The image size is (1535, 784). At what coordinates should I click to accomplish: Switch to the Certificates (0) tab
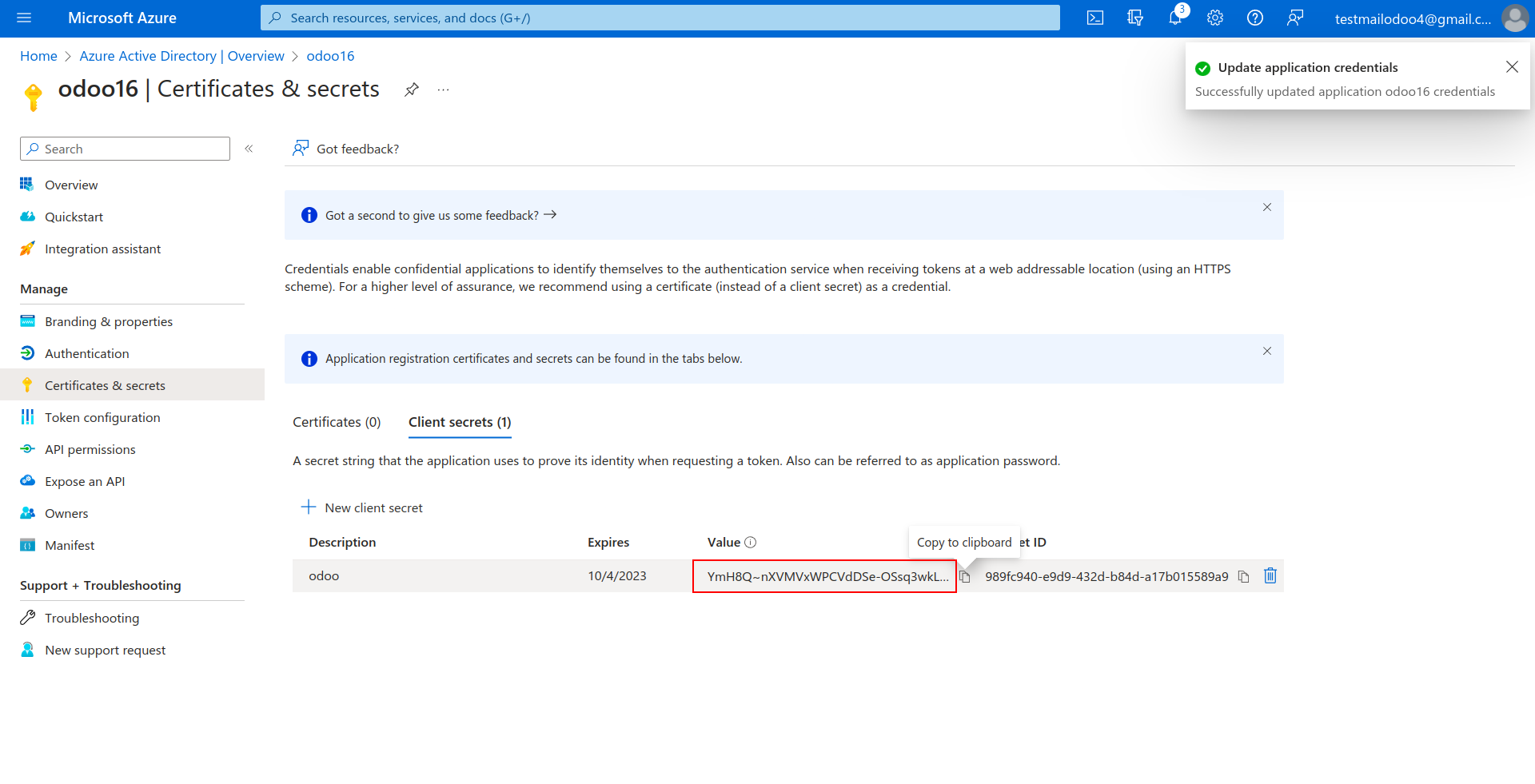(x=337, y=422)
